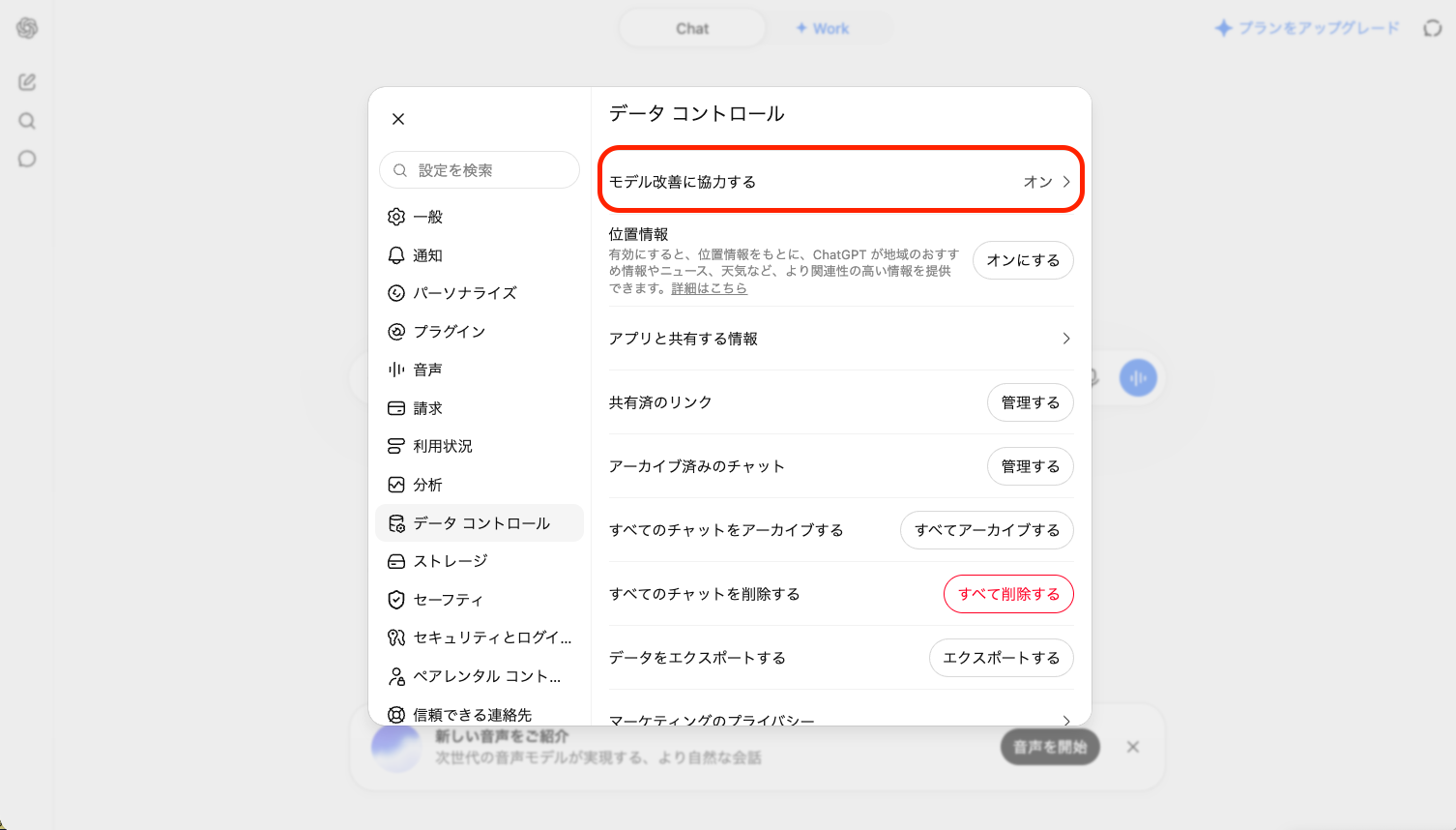The height and width of the screenshot is (830, 1456).
Task: Open プラグイン icon section
Action: pos(396,332)
